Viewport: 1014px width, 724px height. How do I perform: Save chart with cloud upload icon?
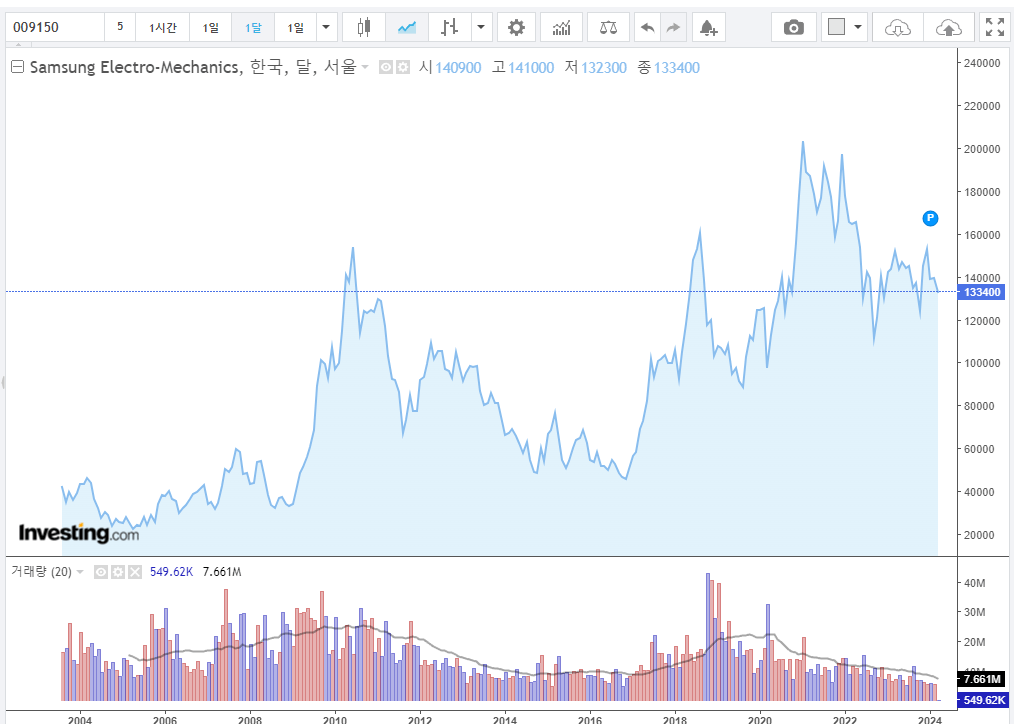pyautogui.click(x=949, y=27)
